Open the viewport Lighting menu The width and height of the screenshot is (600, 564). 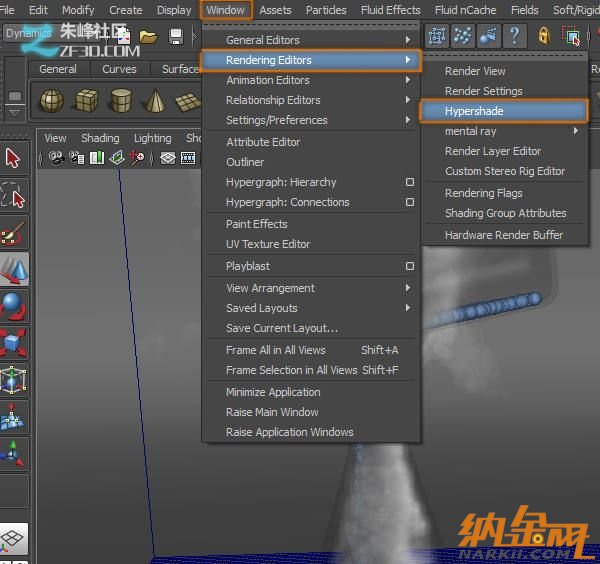[152, 138]
